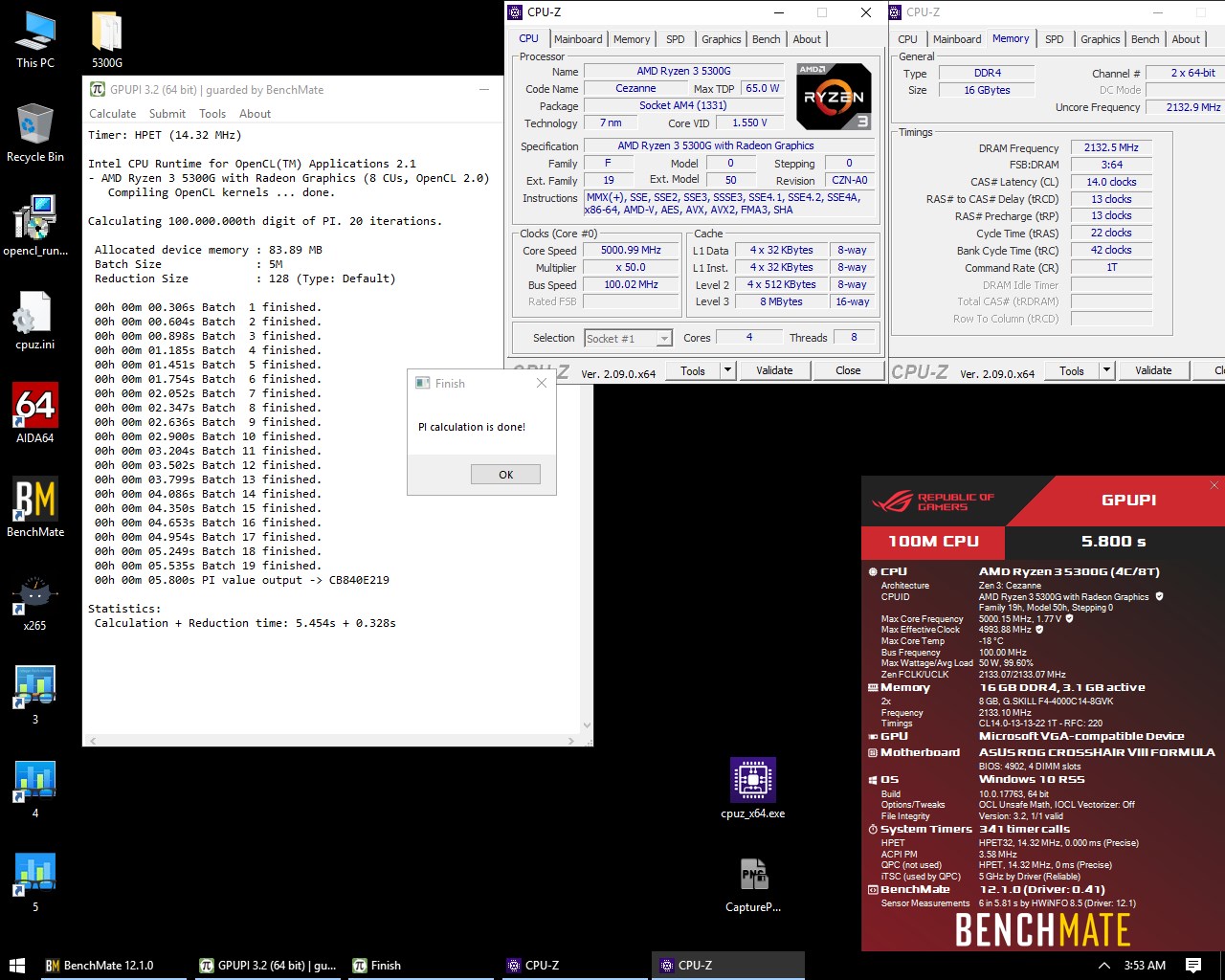Select GPUPI 3.2 taskbar button
Viewport: 1225px width, 980px height.
click(268, 966)
